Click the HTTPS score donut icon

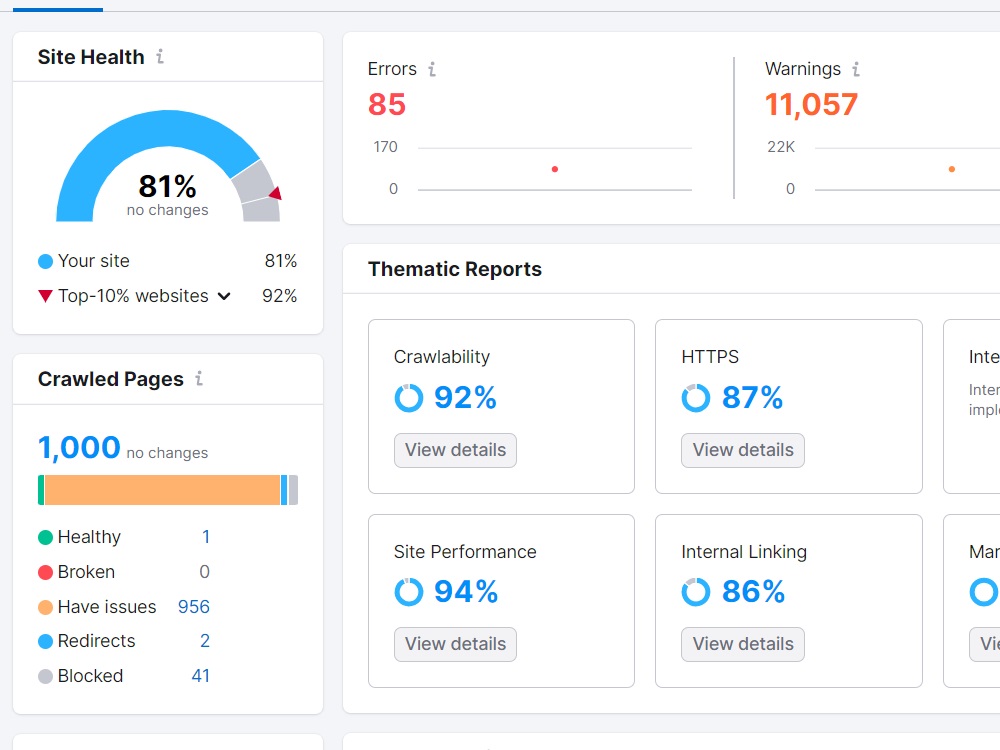(695, 397)
